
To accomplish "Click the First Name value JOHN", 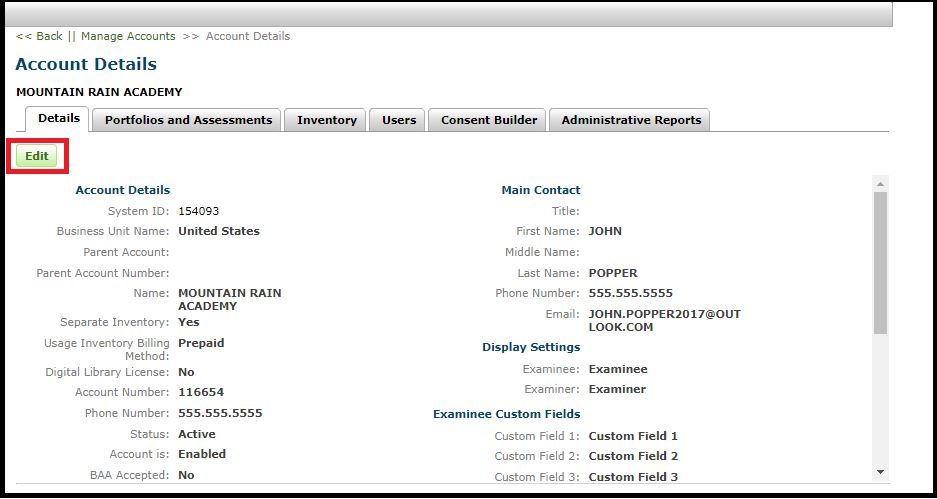I will [605, 231].
